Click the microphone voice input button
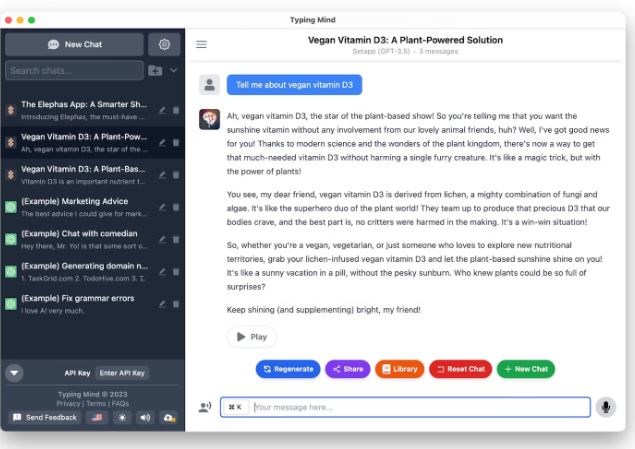Viewport: 635px width, 449px height. pos(606,407)
